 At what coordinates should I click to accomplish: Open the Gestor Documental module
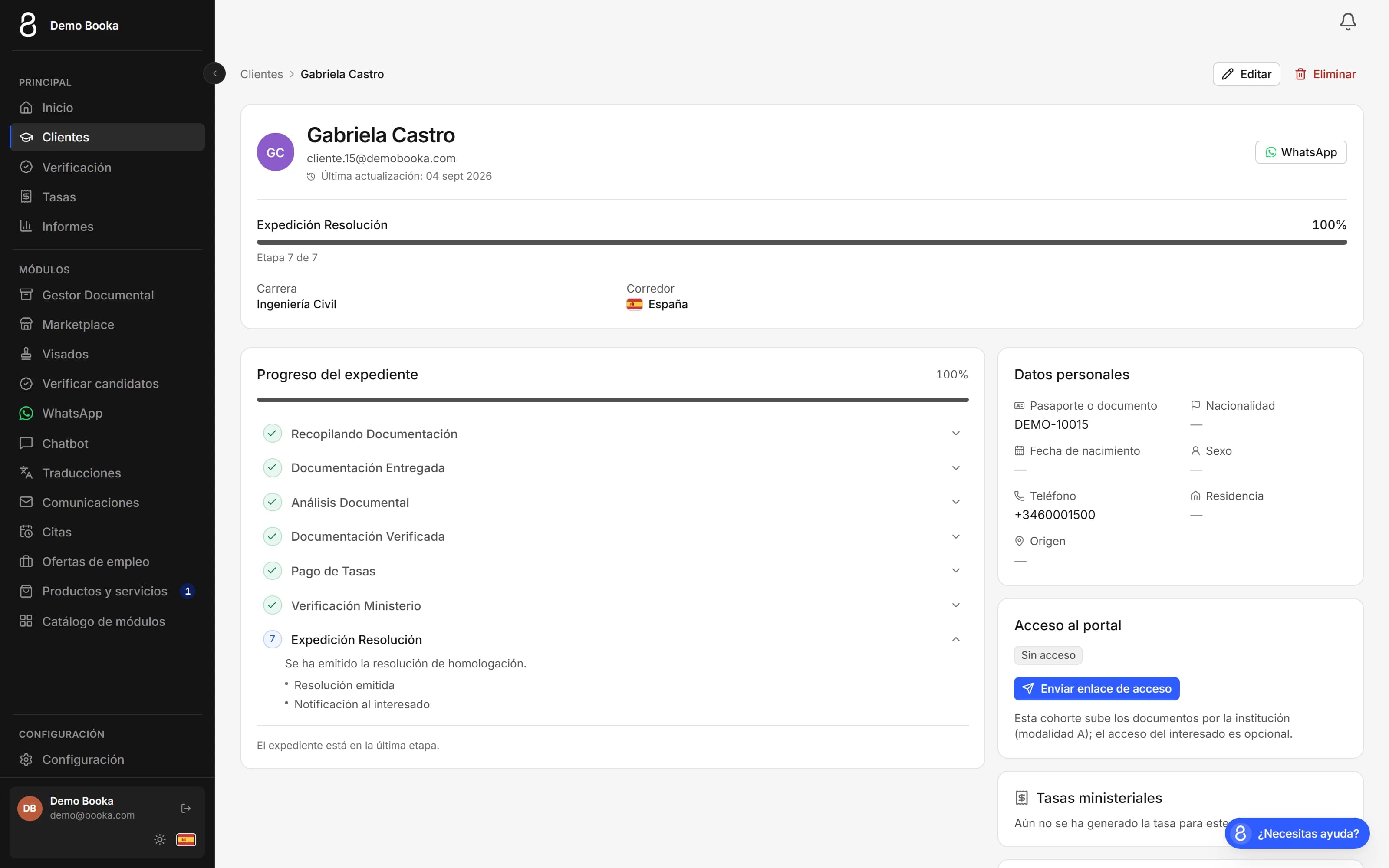(107, 295)
